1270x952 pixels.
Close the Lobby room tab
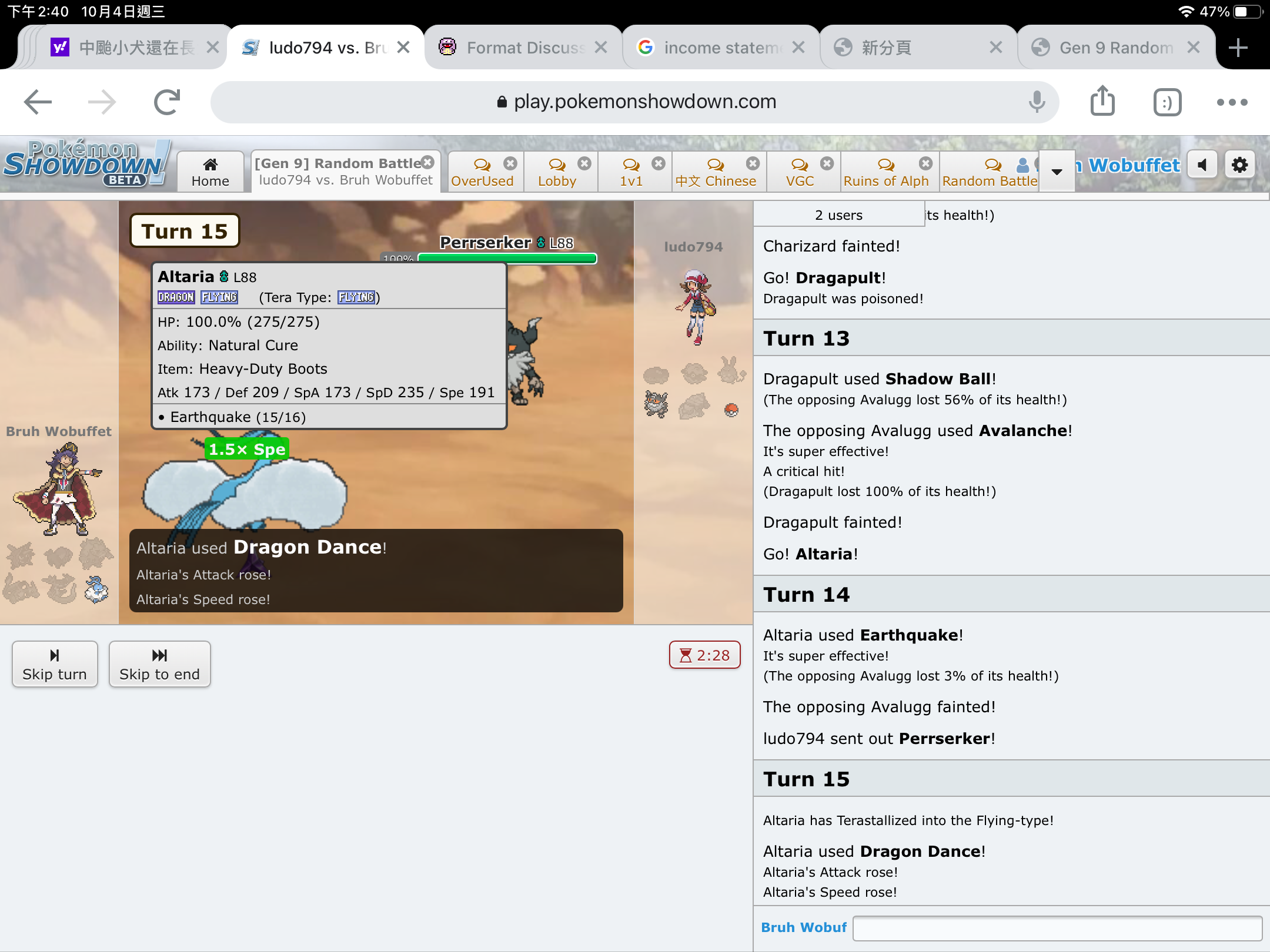(584, 163)
